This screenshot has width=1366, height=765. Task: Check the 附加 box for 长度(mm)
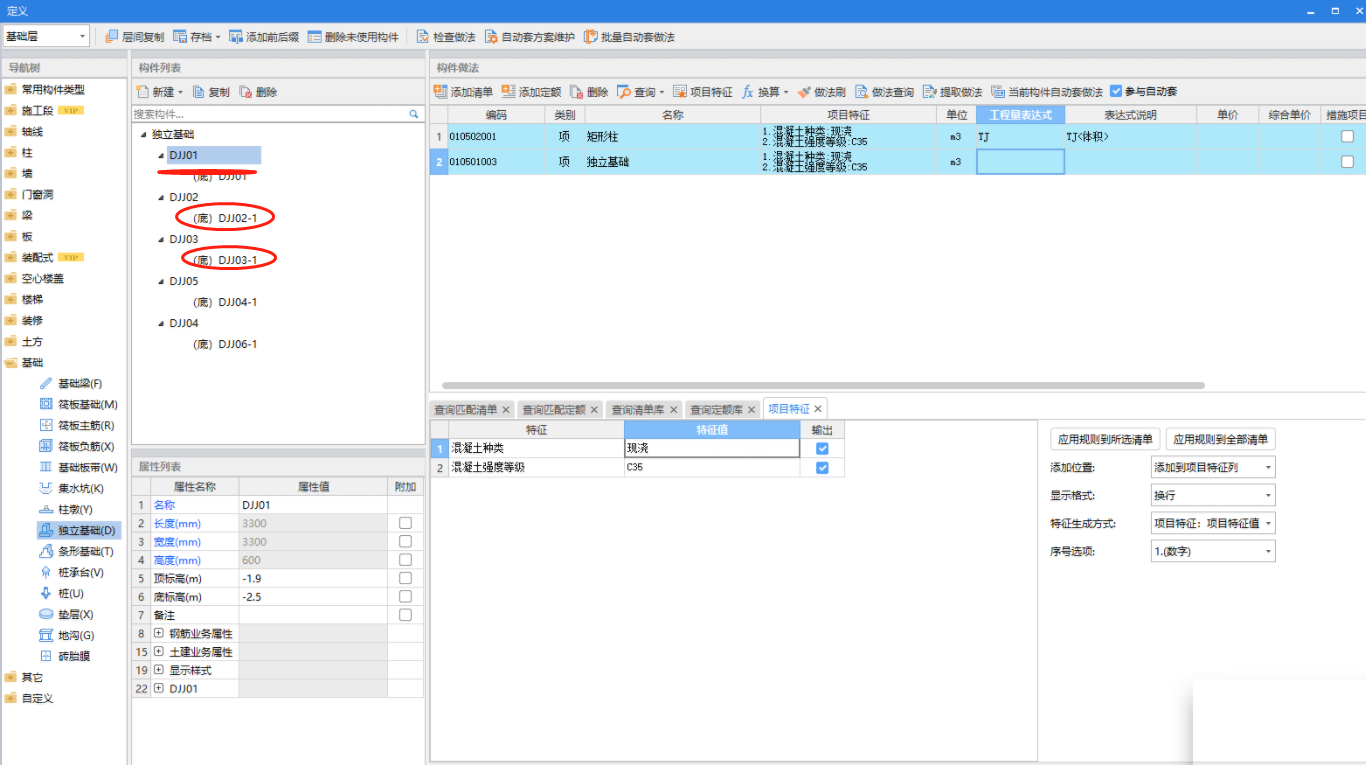405,523
